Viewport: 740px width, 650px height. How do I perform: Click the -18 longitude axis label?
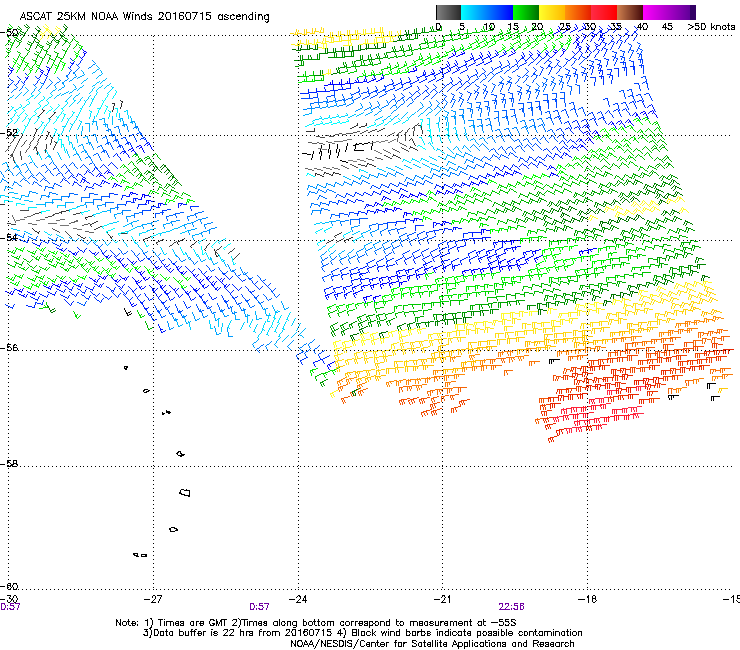[587, 599]
